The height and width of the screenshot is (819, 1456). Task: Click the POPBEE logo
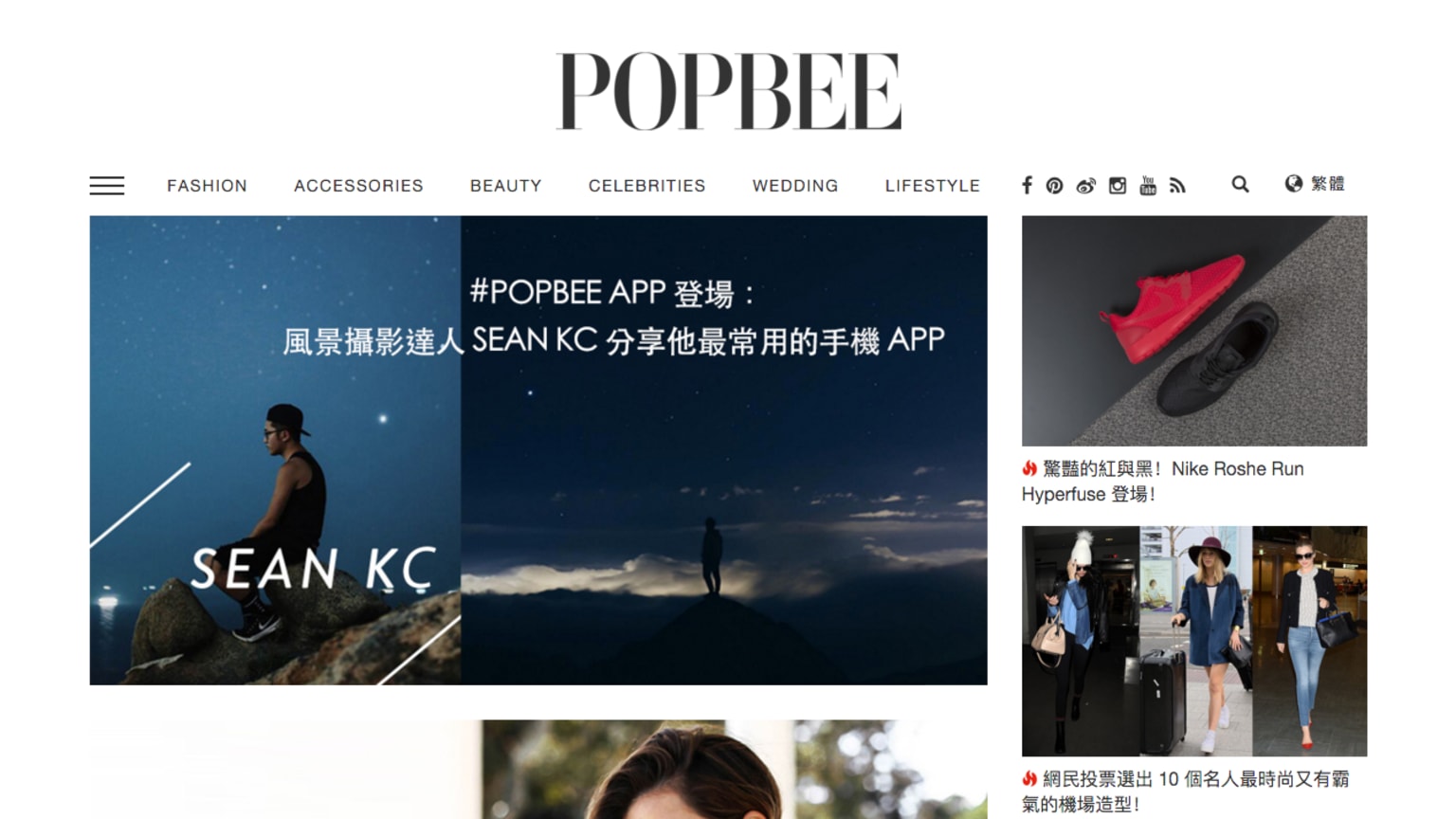(x=728, y=91)
